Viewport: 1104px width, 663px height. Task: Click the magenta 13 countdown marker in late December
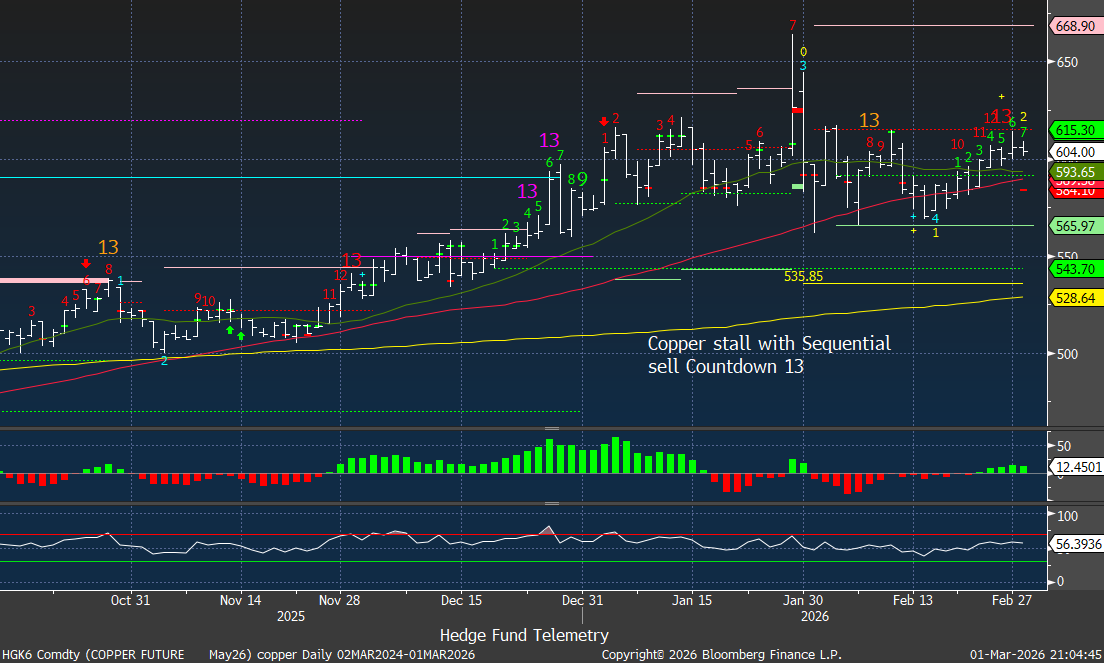point(549,140)
